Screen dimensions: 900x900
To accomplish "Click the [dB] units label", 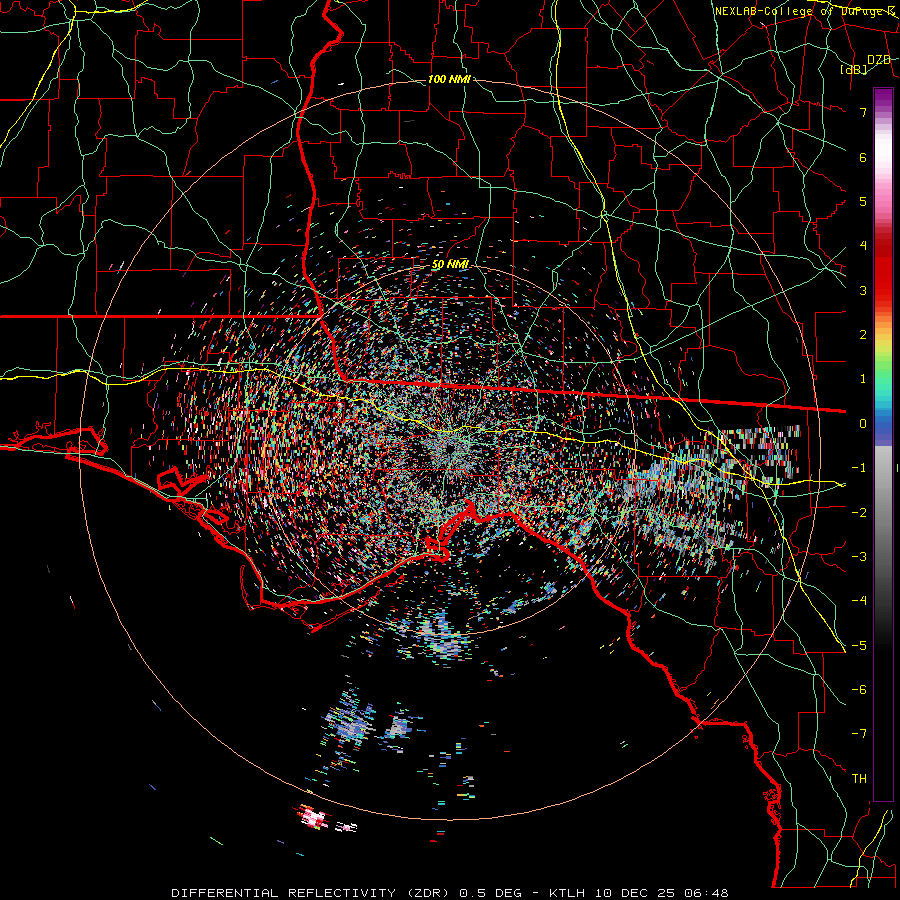I will [x=854, y=70].
